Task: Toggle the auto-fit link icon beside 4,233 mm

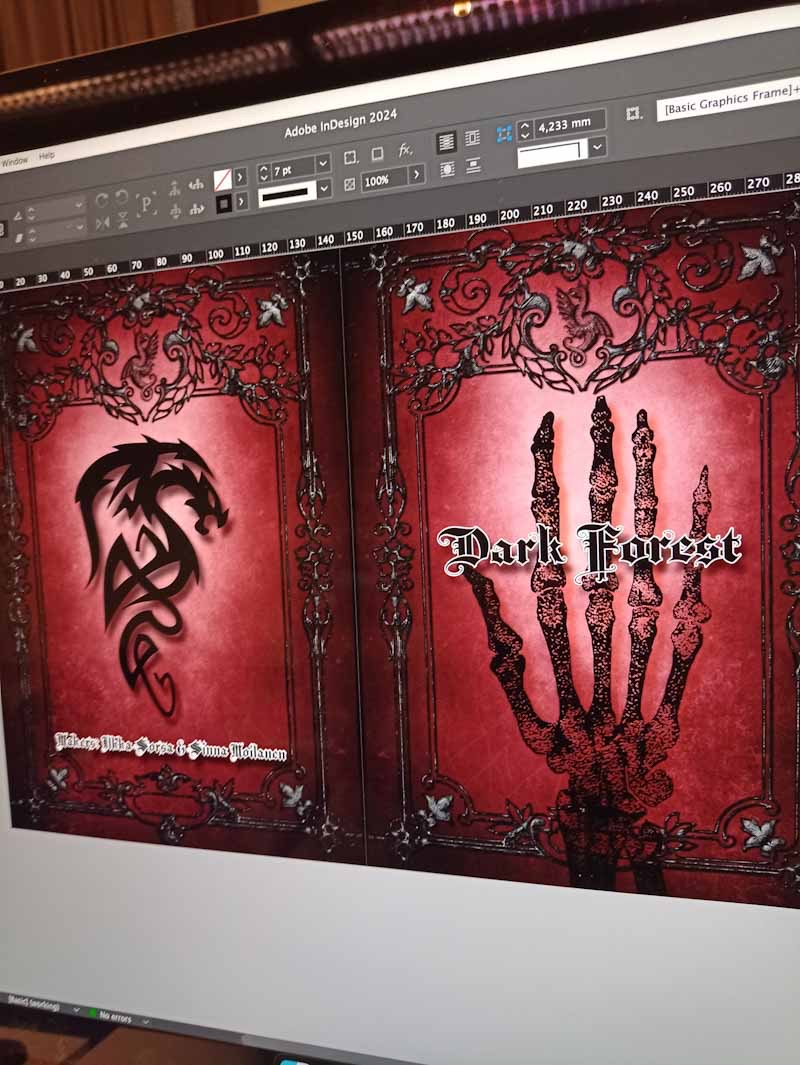Action: click(504, 134)
